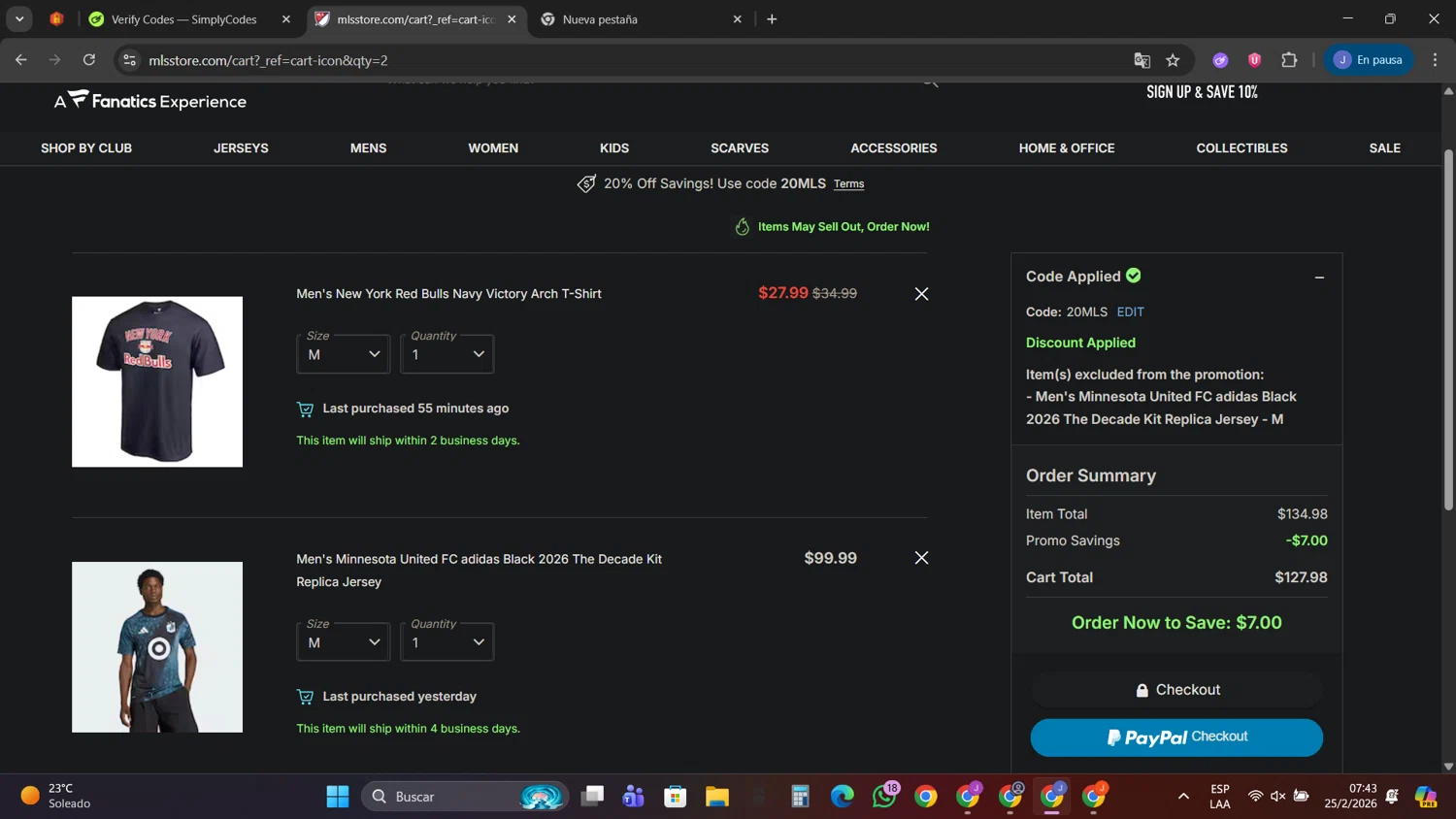
Task: Open Wi-Fi network status icon in tray
Action: 1255,797
